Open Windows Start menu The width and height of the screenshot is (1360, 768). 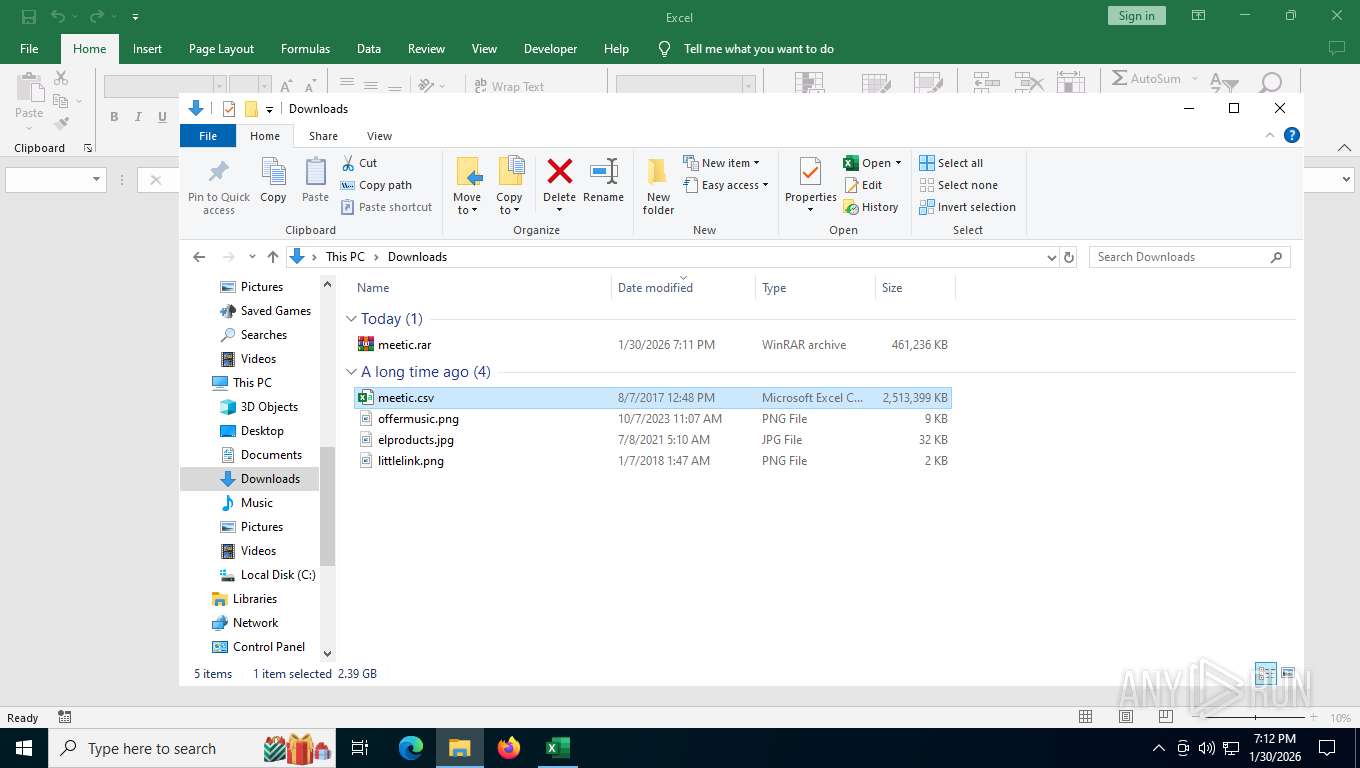(24, 747)
